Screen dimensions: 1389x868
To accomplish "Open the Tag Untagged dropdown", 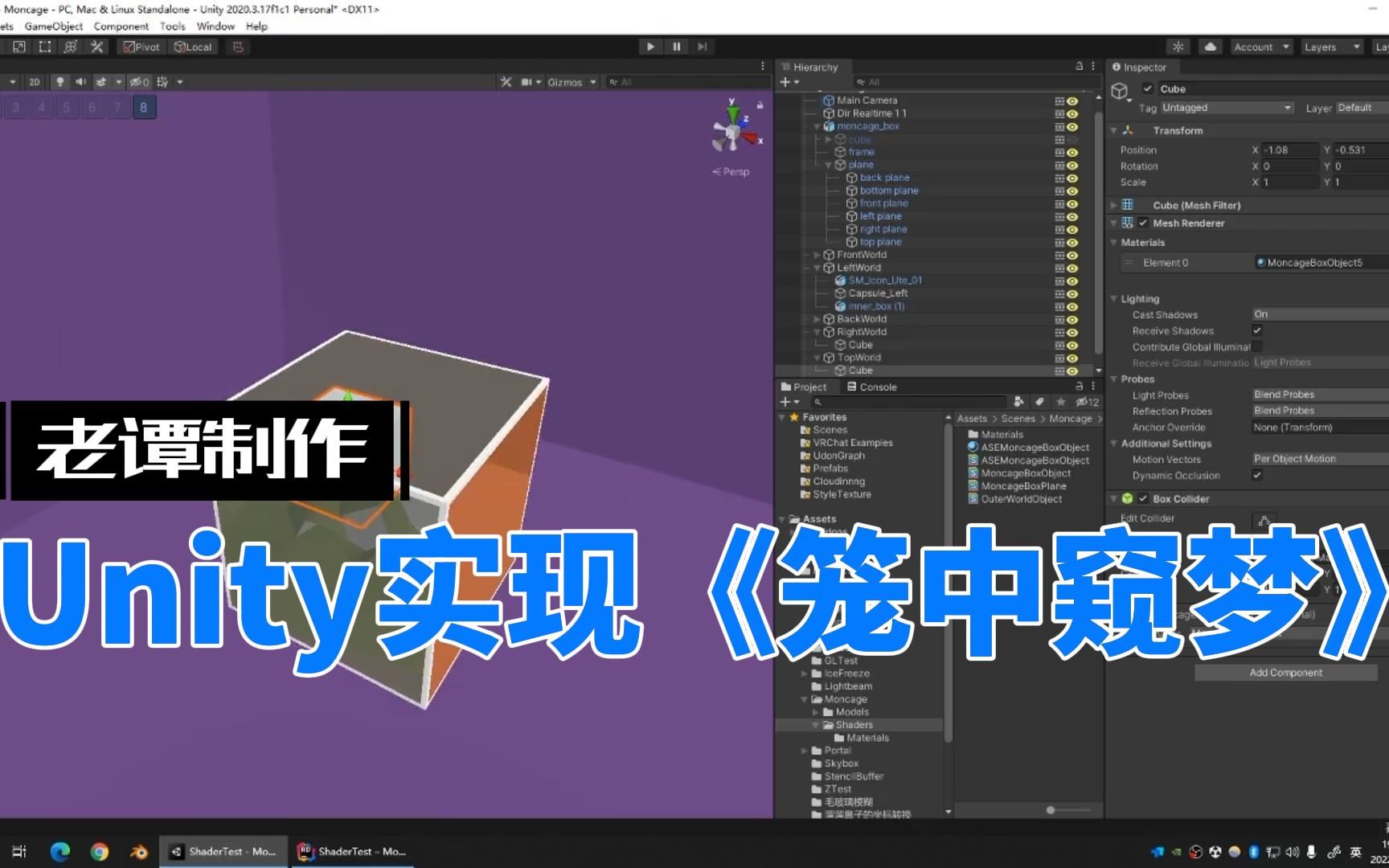I will coord(1227,108).
